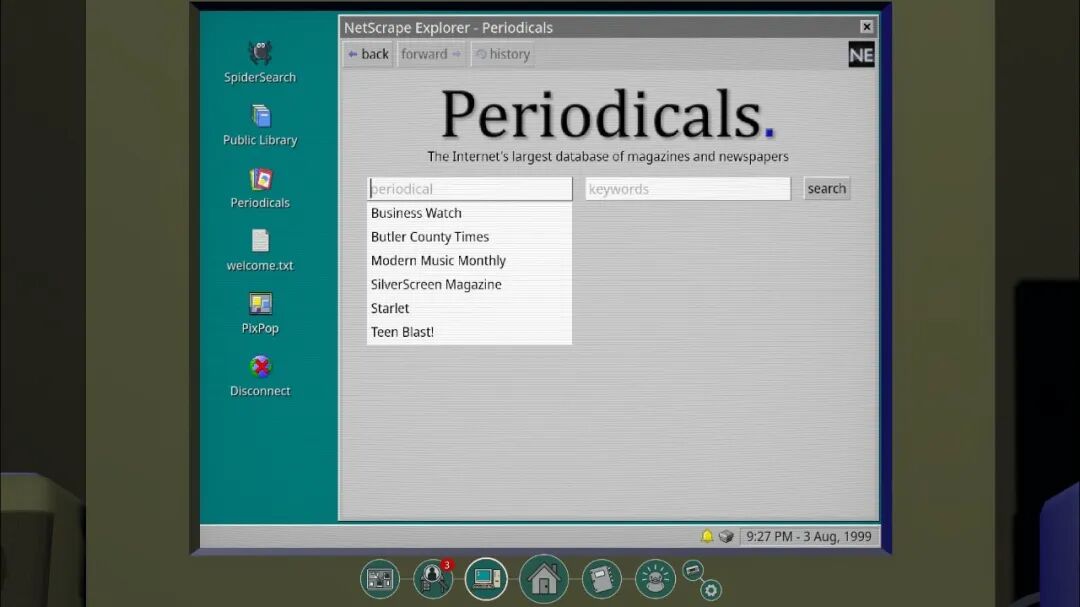Click the rubber duck hint icon
This screenshot has width=1080, height=607.
coord(655,579)
